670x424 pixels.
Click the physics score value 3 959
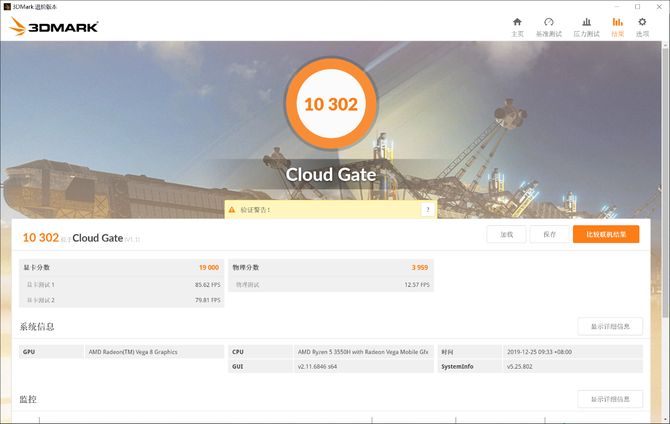click(x=420, y=267)
